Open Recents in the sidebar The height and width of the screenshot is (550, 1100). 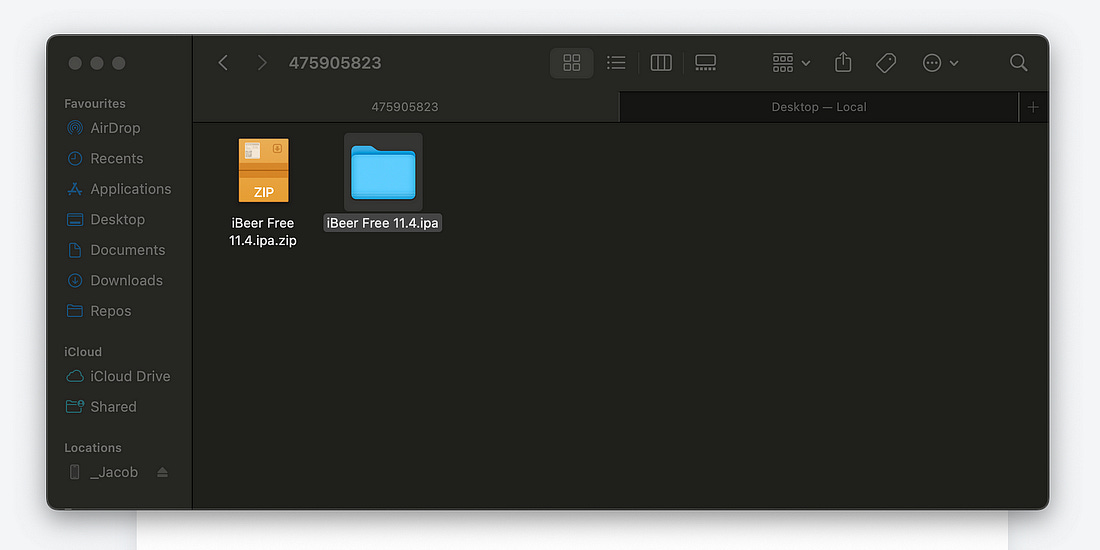[105, 159]
